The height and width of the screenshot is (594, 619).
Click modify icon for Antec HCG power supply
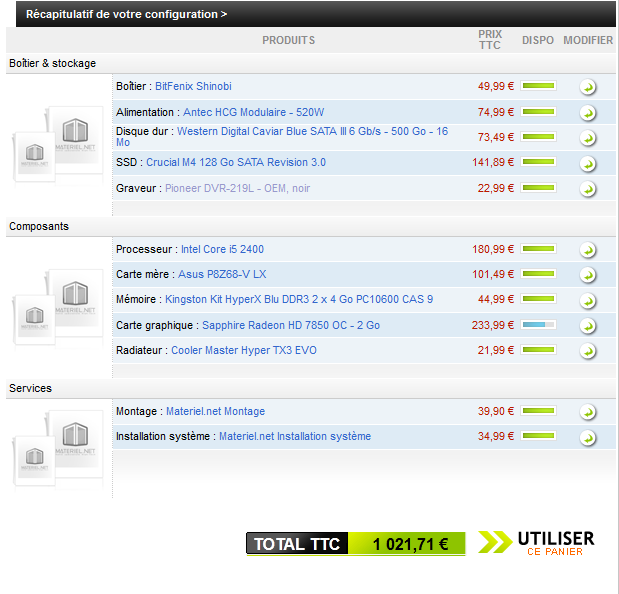(588, 113)
